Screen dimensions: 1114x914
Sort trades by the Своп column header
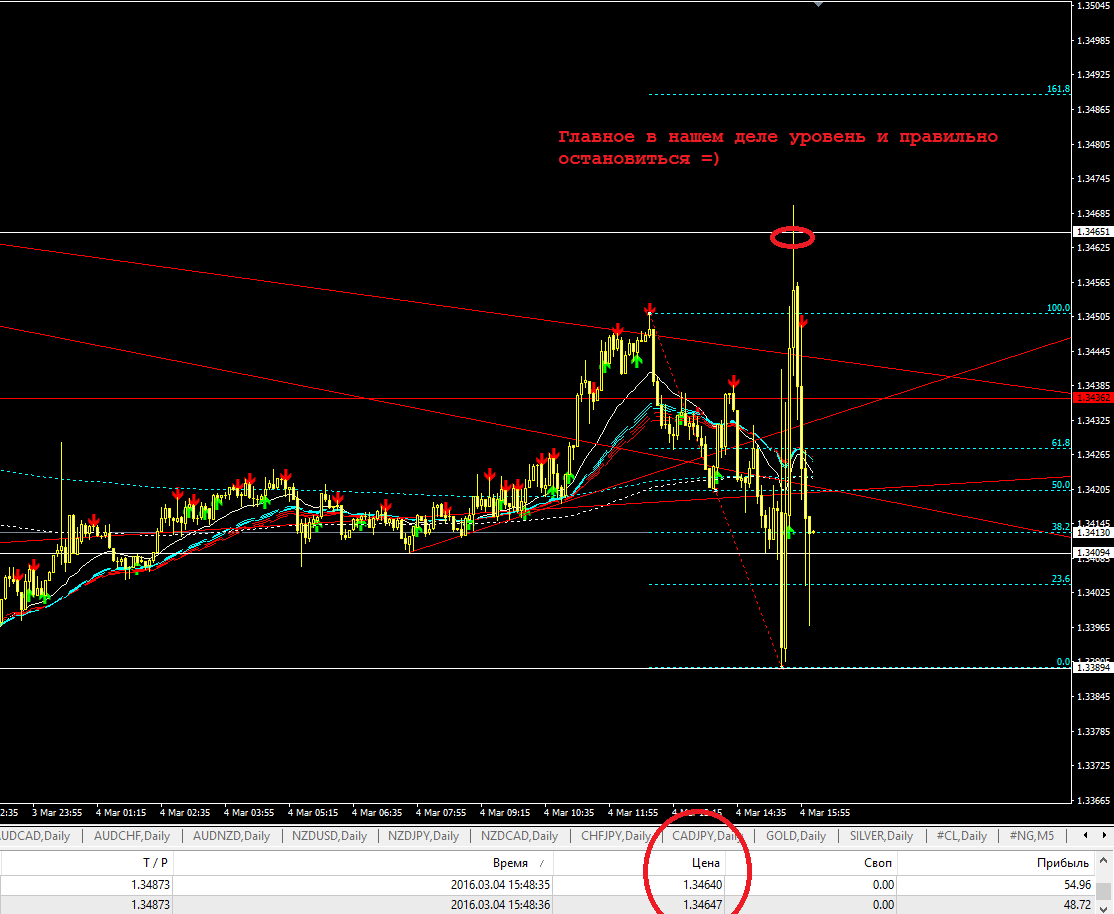tap(878, 863)
